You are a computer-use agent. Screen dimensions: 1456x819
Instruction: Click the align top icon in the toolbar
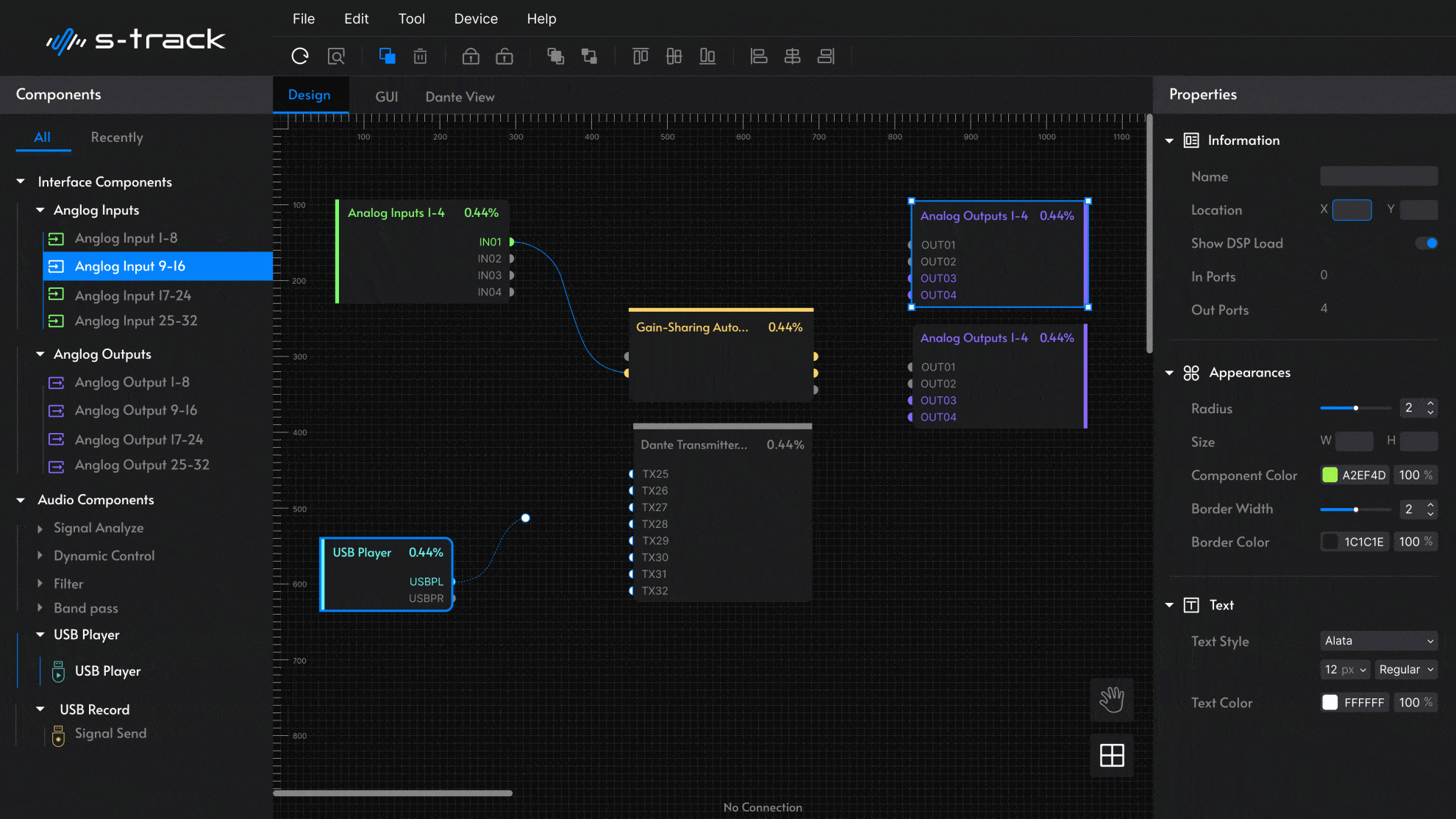coord(640,56)
